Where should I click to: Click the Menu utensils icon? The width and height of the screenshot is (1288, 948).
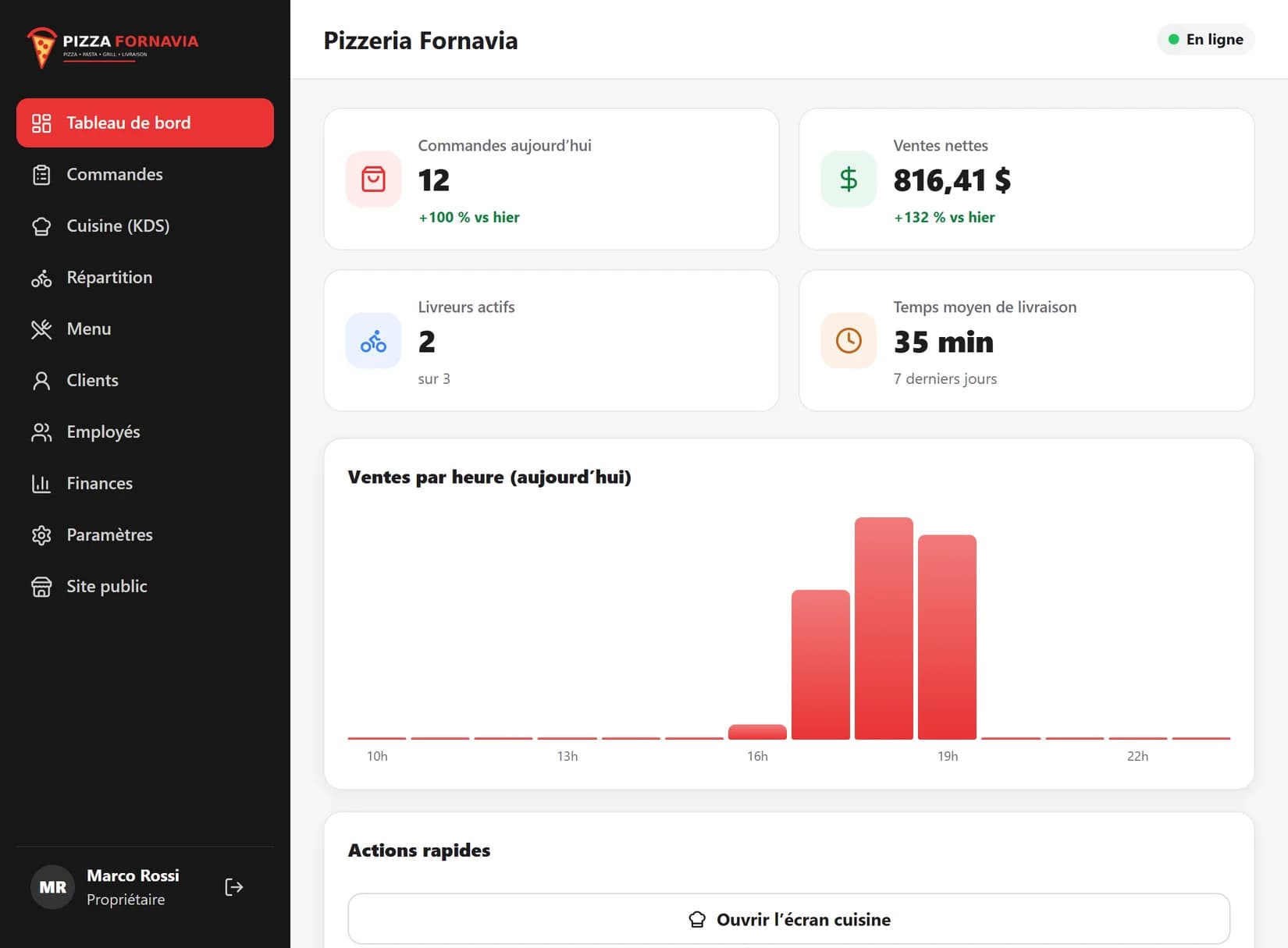click(41, 329)
